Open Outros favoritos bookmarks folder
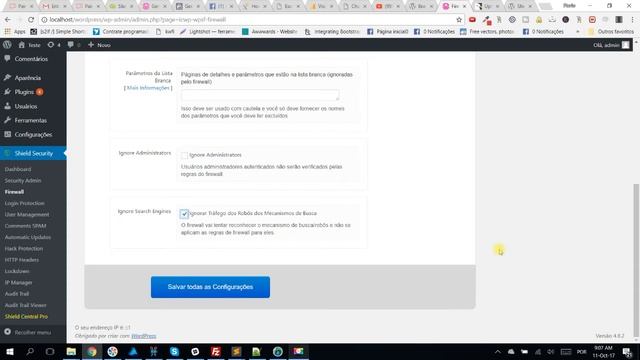 (611, 31)
